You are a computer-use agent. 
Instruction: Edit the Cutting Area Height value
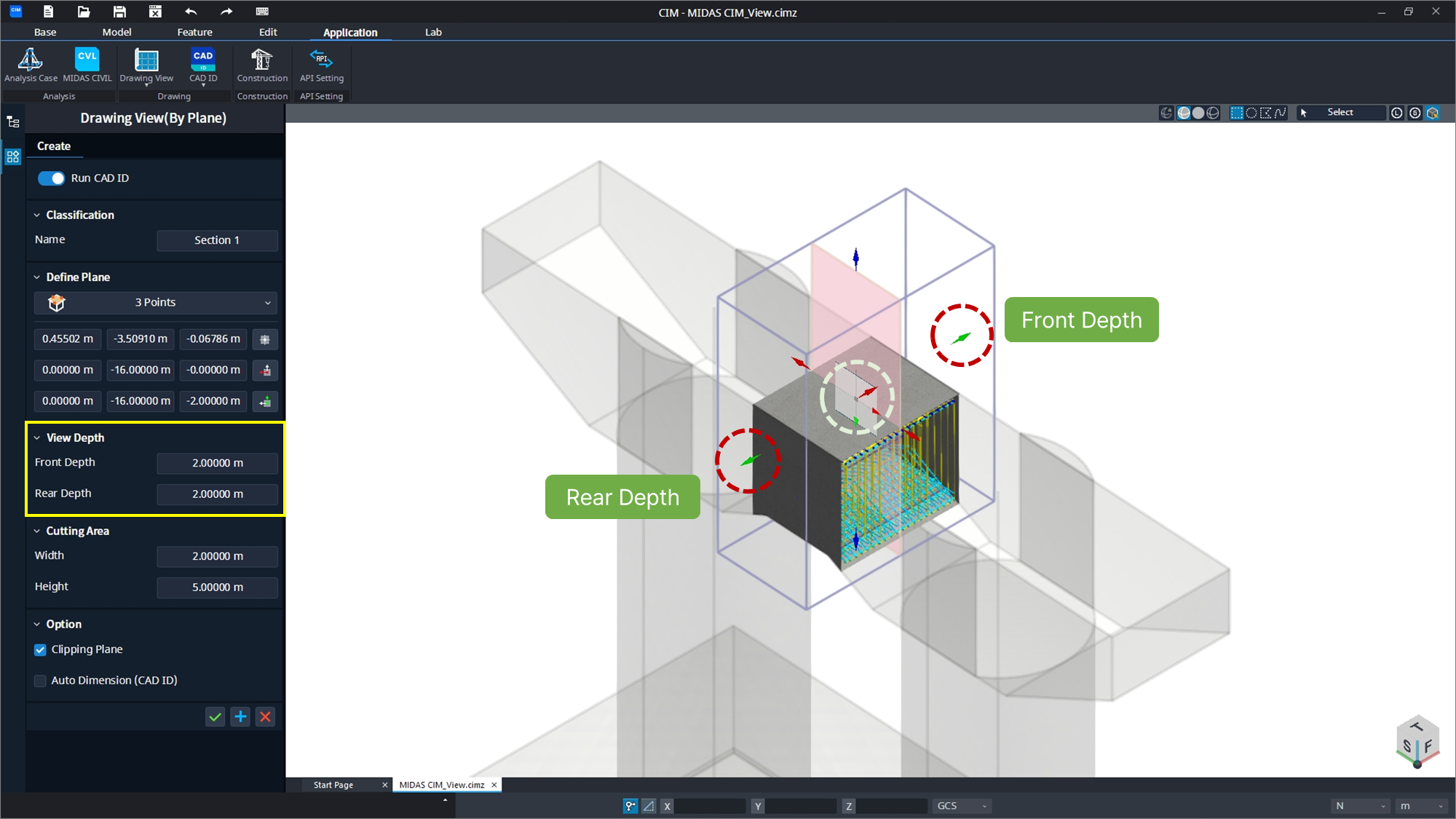pos(217,587)
